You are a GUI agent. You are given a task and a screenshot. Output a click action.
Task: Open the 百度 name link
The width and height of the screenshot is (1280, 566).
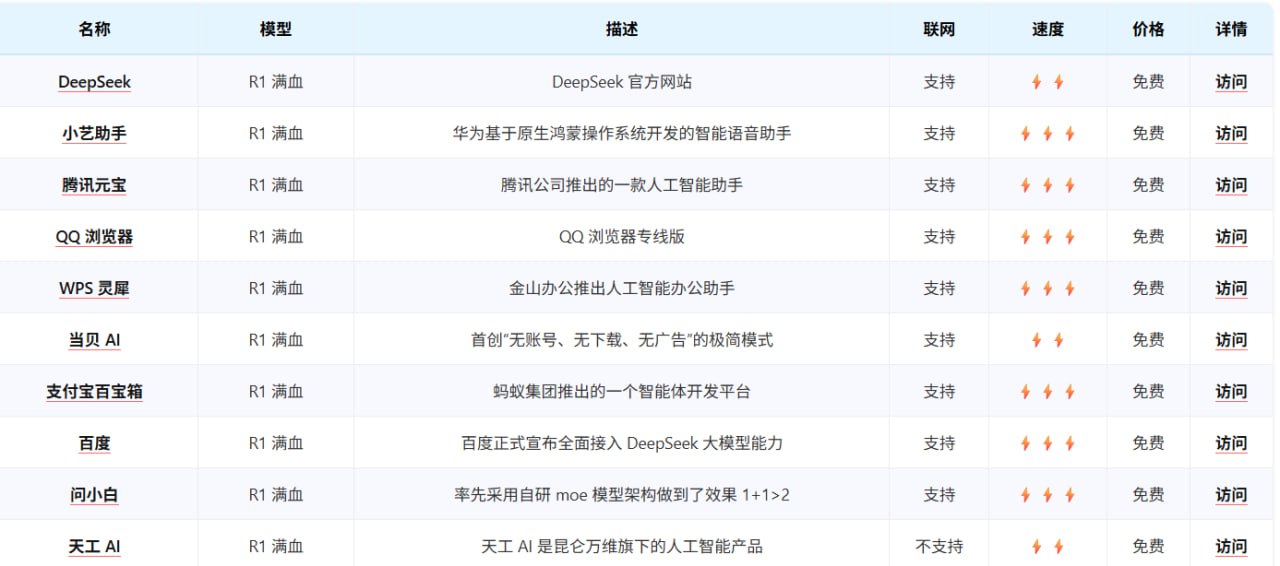click(94, 443)
